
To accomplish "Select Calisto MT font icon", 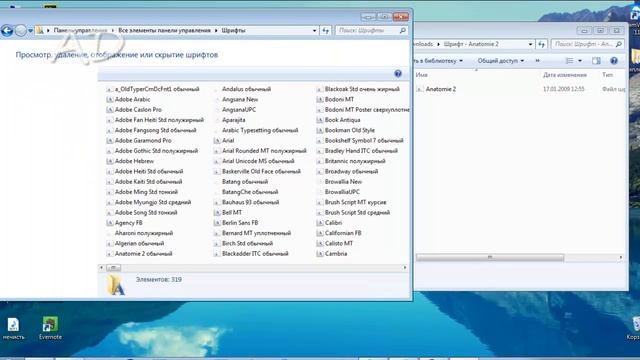I will [320, 243].
